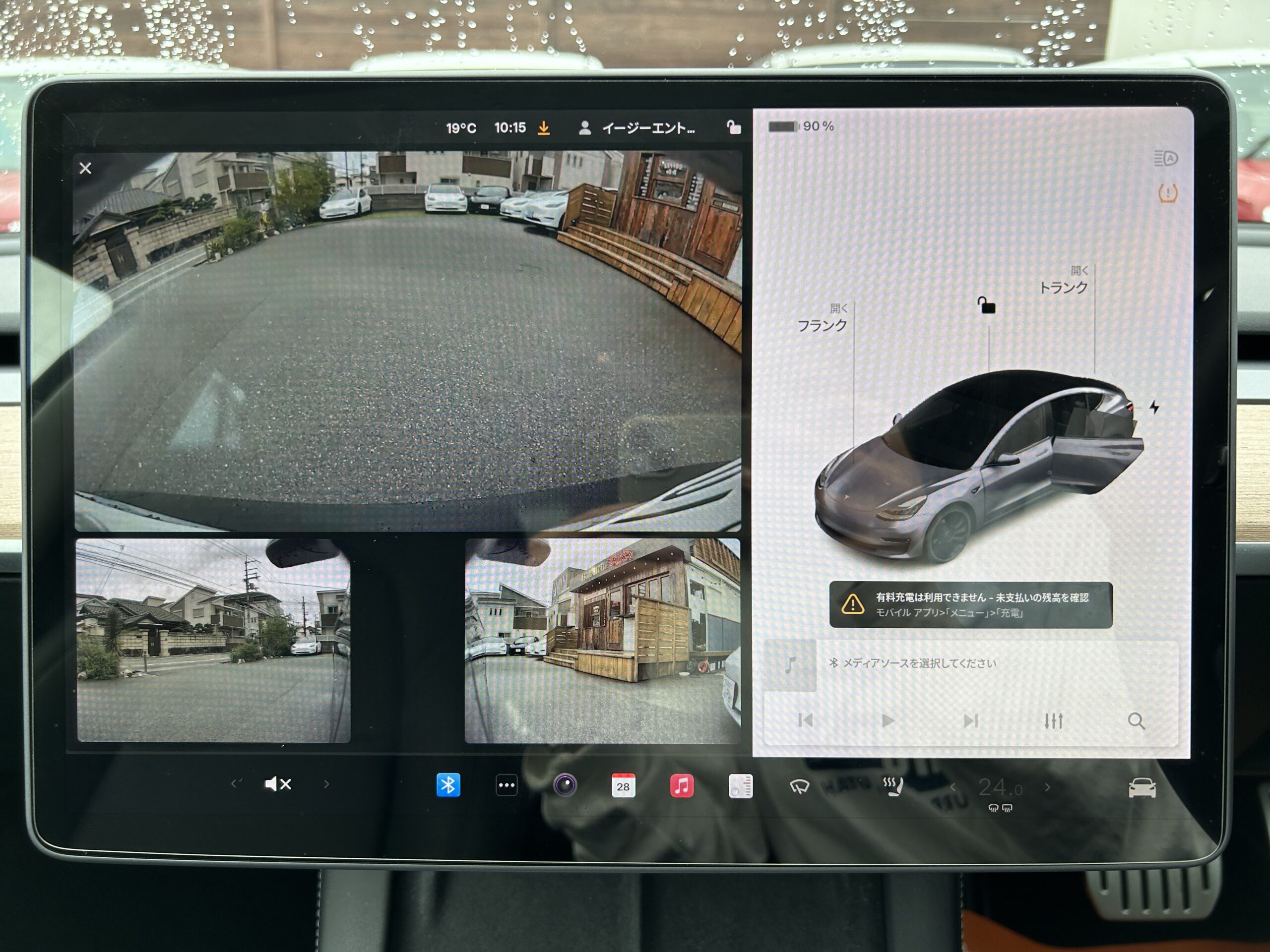This screenshot has width=1270, height=952.
Task: Open the camera app icon
Action: pyautogui.click(x=565, y=785)
